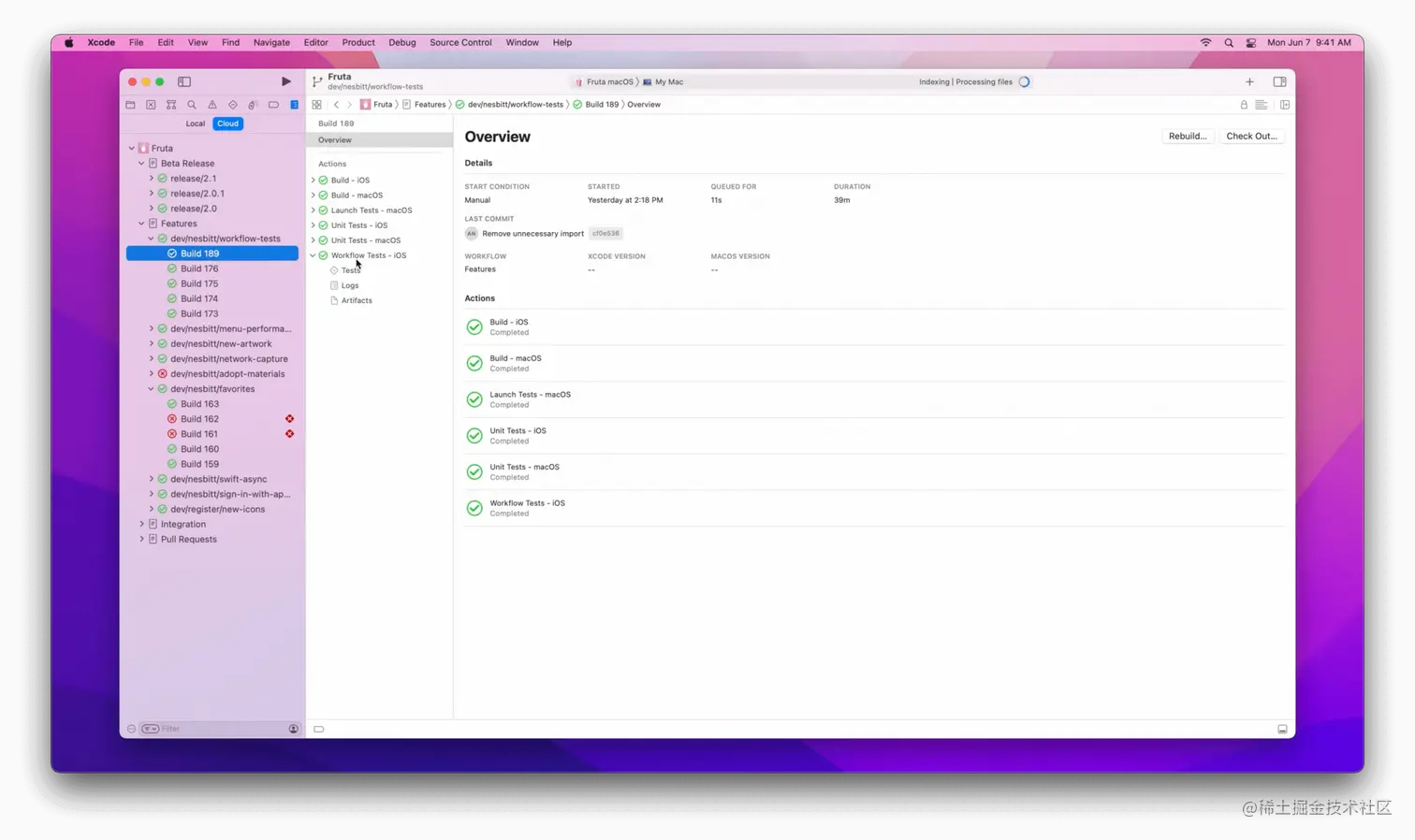Click the Check Out... button
1415x840 pixels.
click(x=1251, y=136)
